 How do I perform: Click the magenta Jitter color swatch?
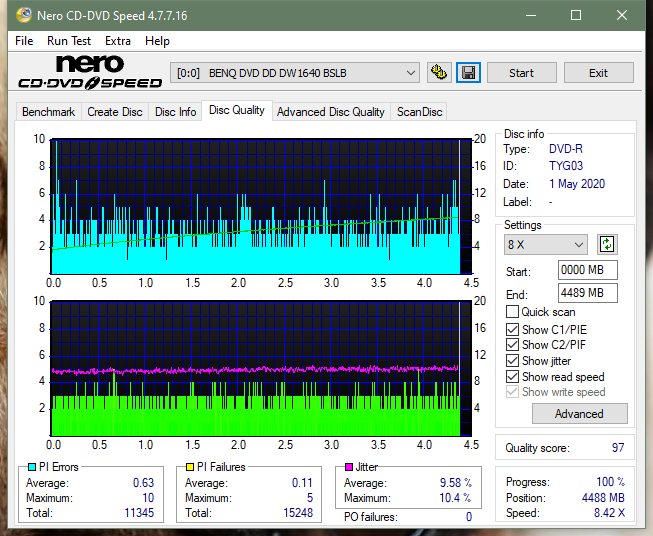pos(349,467)
